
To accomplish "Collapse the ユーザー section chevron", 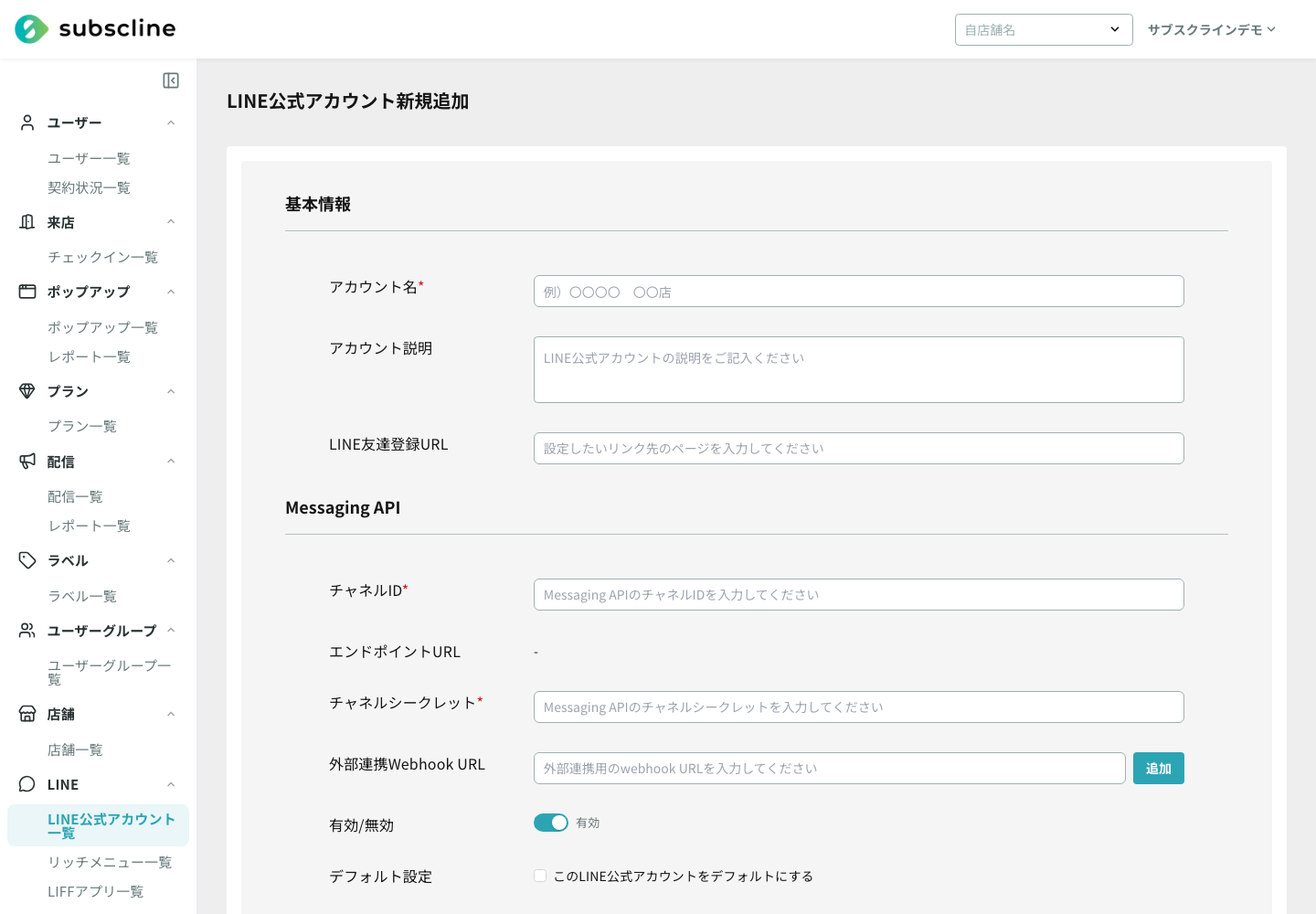I will click(171, 122).
